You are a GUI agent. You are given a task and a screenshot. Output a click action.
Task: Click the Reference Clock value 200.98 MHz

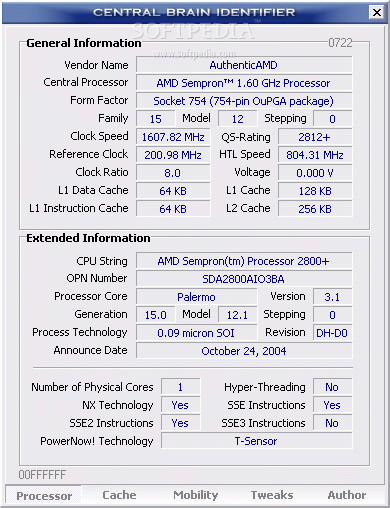tap(173, 155)
